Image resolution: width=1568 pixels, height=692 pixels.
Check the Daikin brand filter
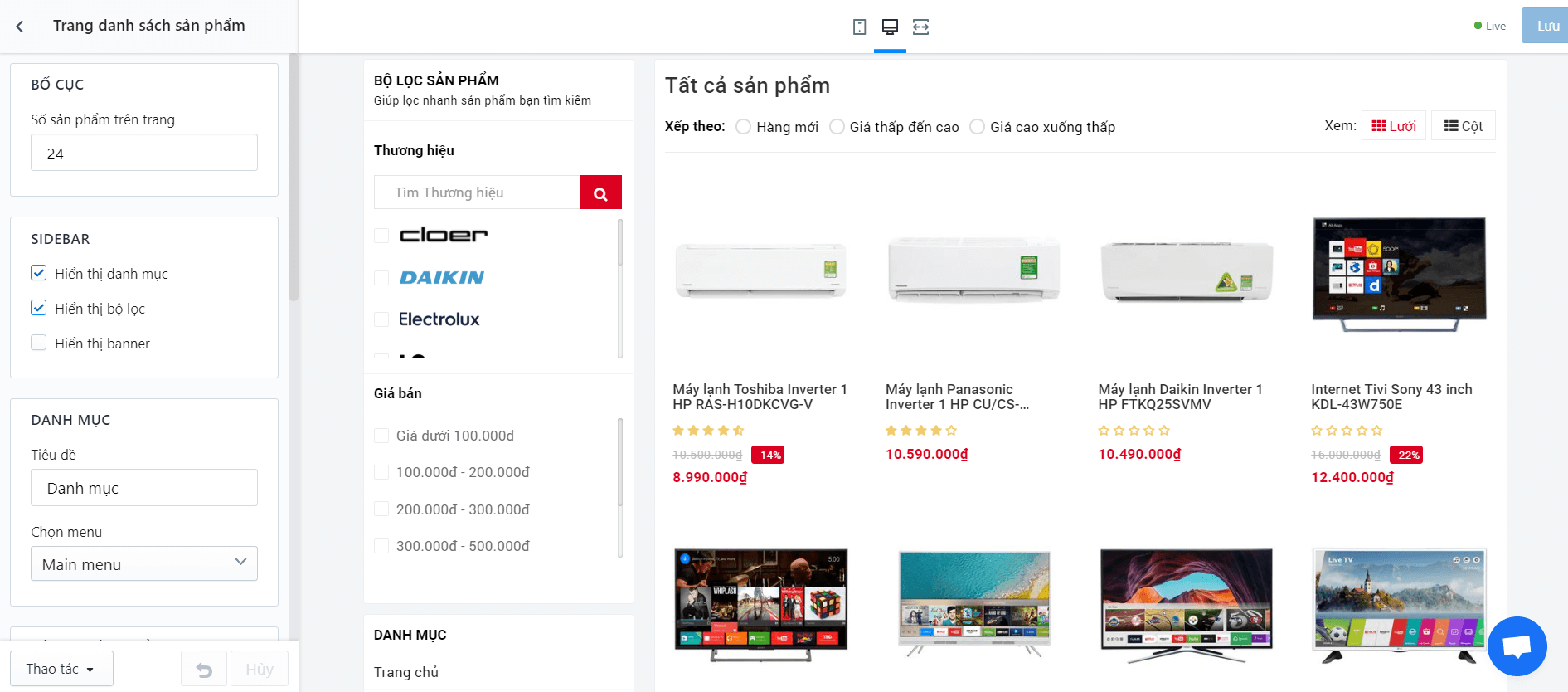(381, 278)
